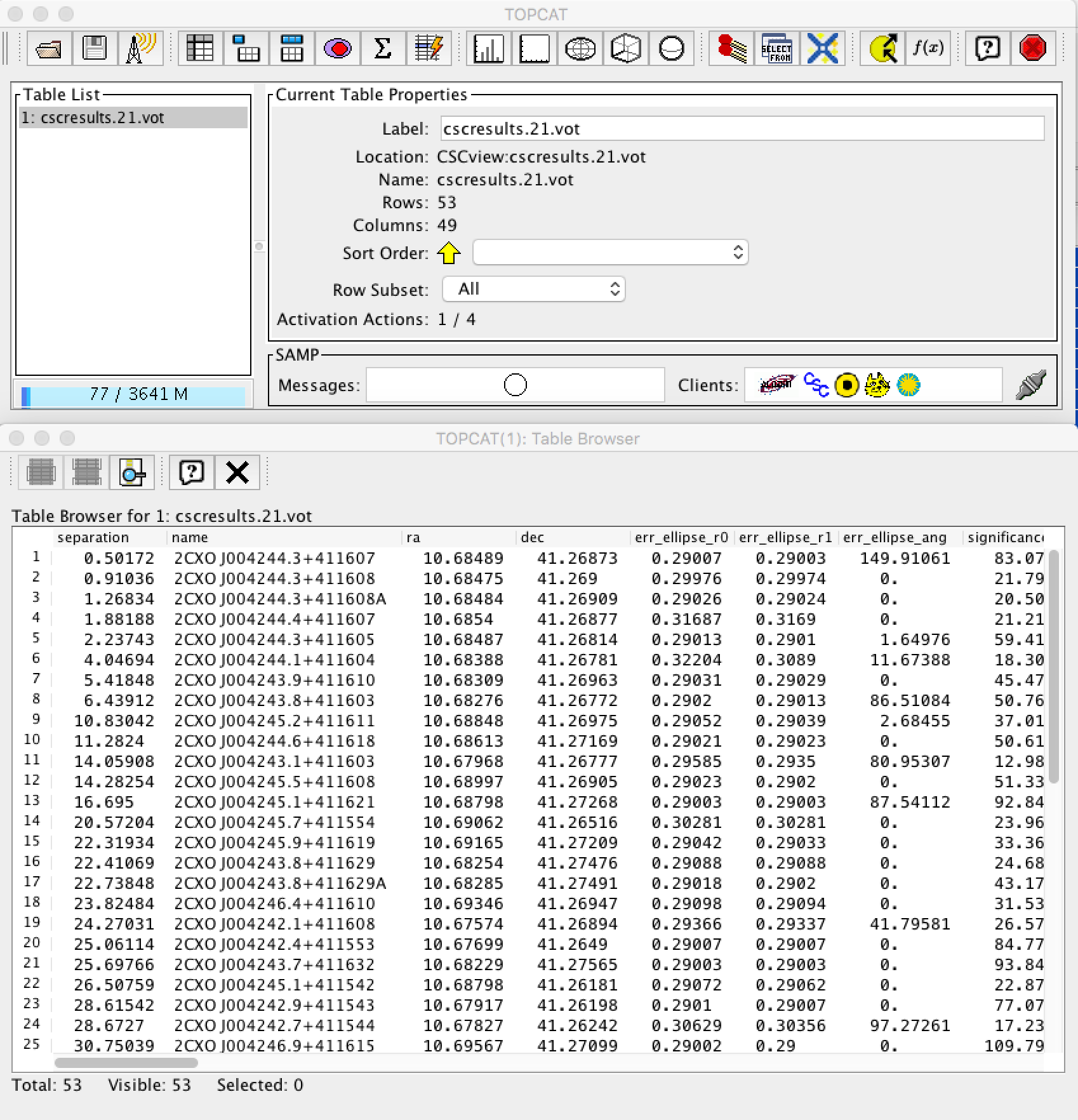
Task: Open the 3D cube plot icon
Action: (625, 48)
